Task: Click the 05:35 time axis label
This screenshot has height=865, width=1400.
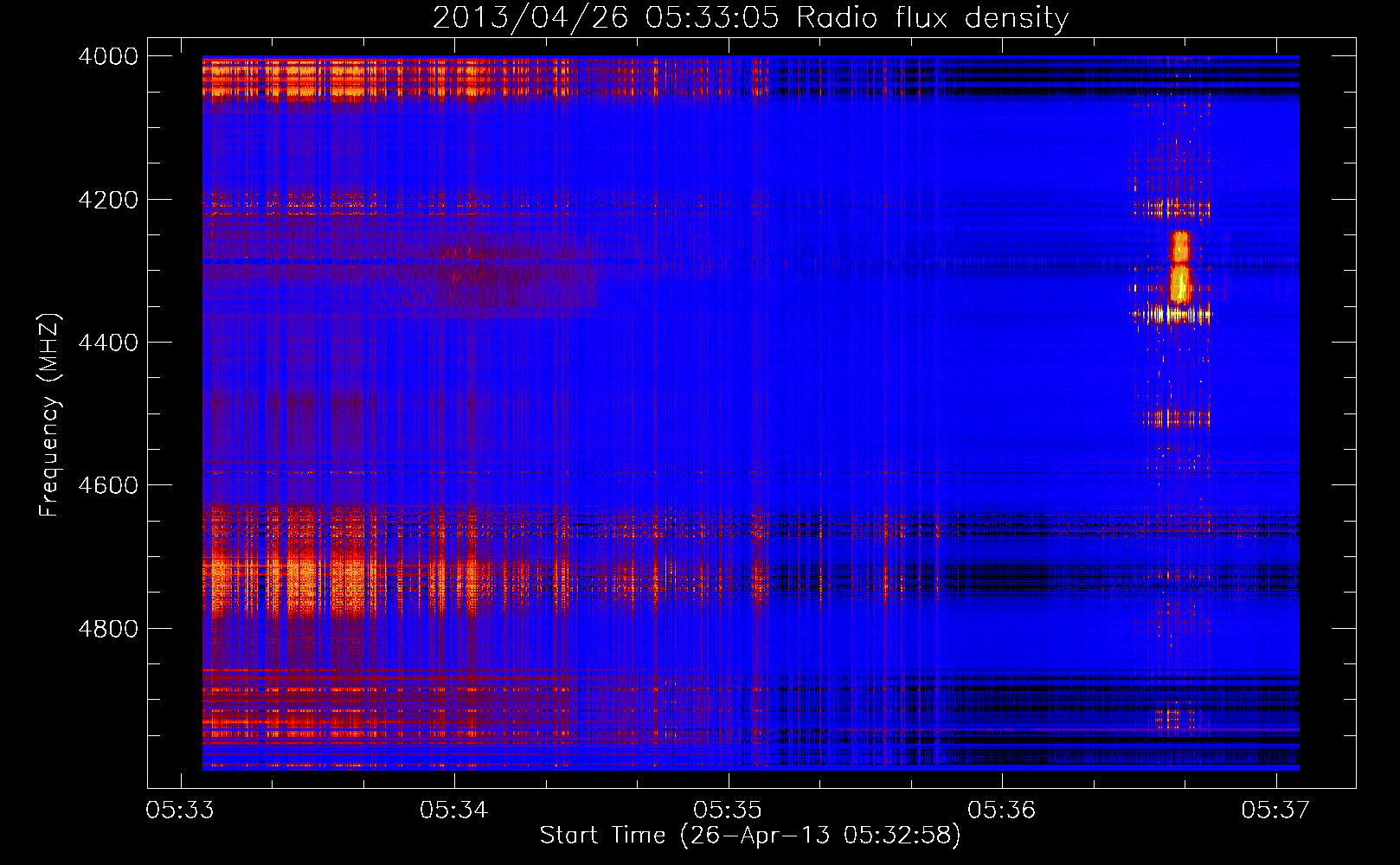Action: click(x=729, y=810)
